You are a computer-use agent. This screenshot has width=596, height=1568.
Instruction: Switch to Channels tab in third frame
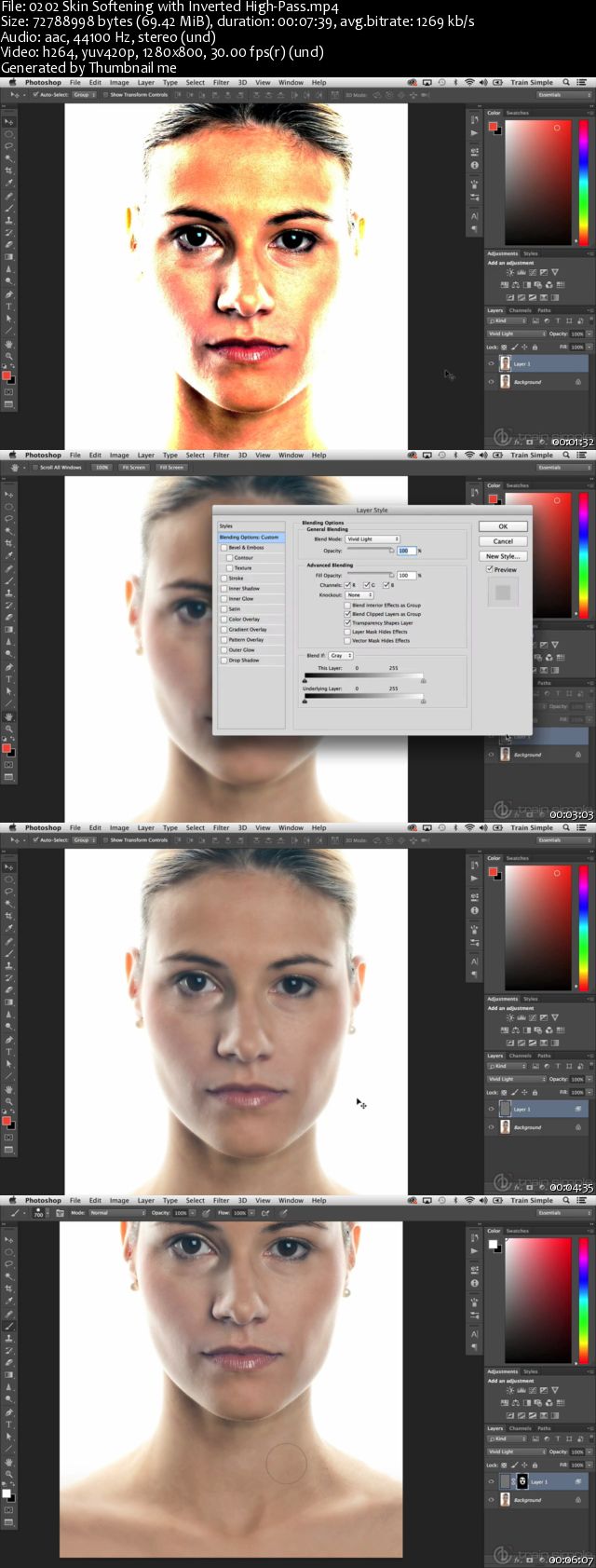[520, 1056]
